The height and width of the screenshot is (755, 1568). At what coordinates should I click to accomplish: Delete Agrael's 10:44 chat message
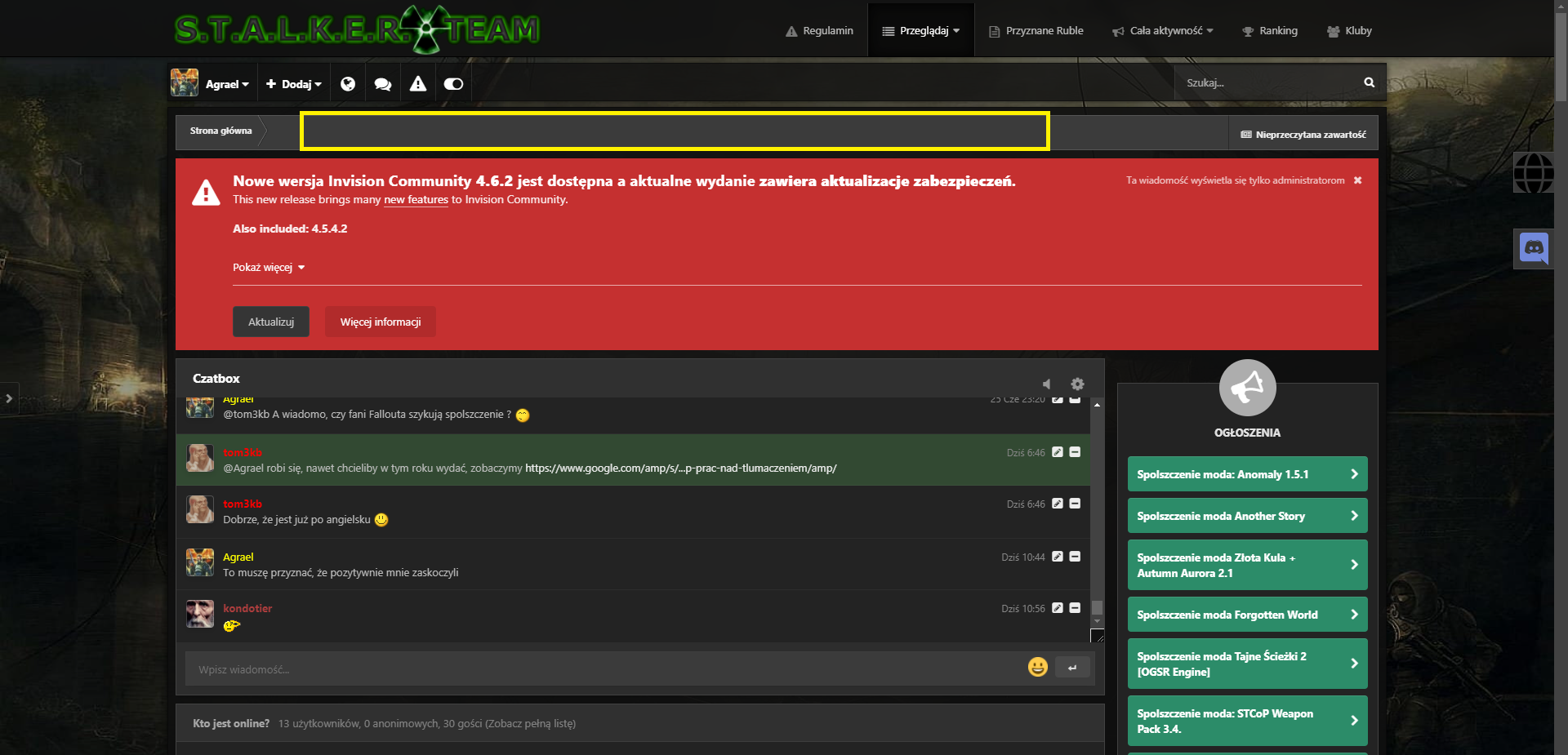[1075, 556]
